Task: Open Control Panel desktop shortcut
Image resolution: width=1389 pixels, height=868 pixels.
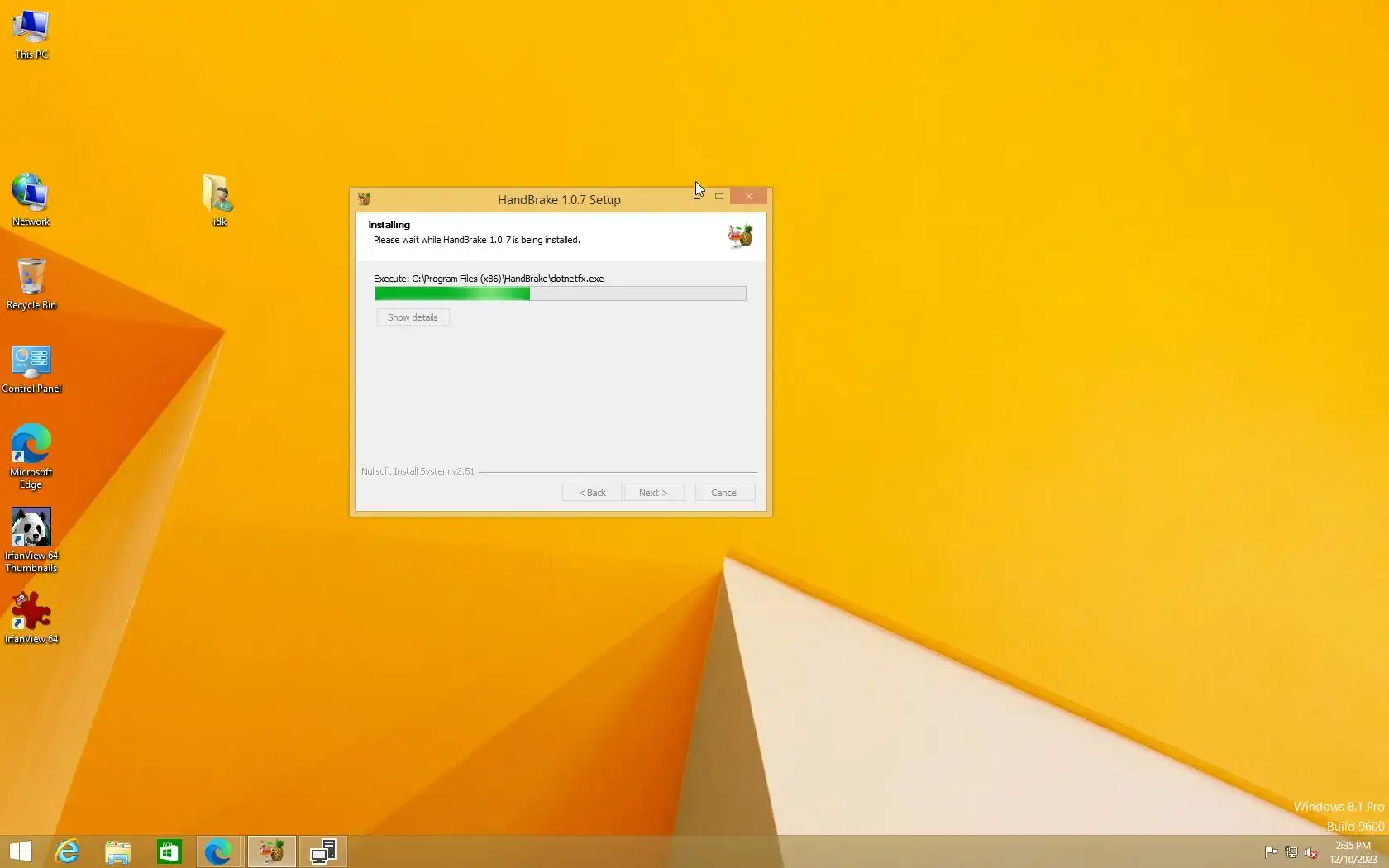Action: coord(31,368)
